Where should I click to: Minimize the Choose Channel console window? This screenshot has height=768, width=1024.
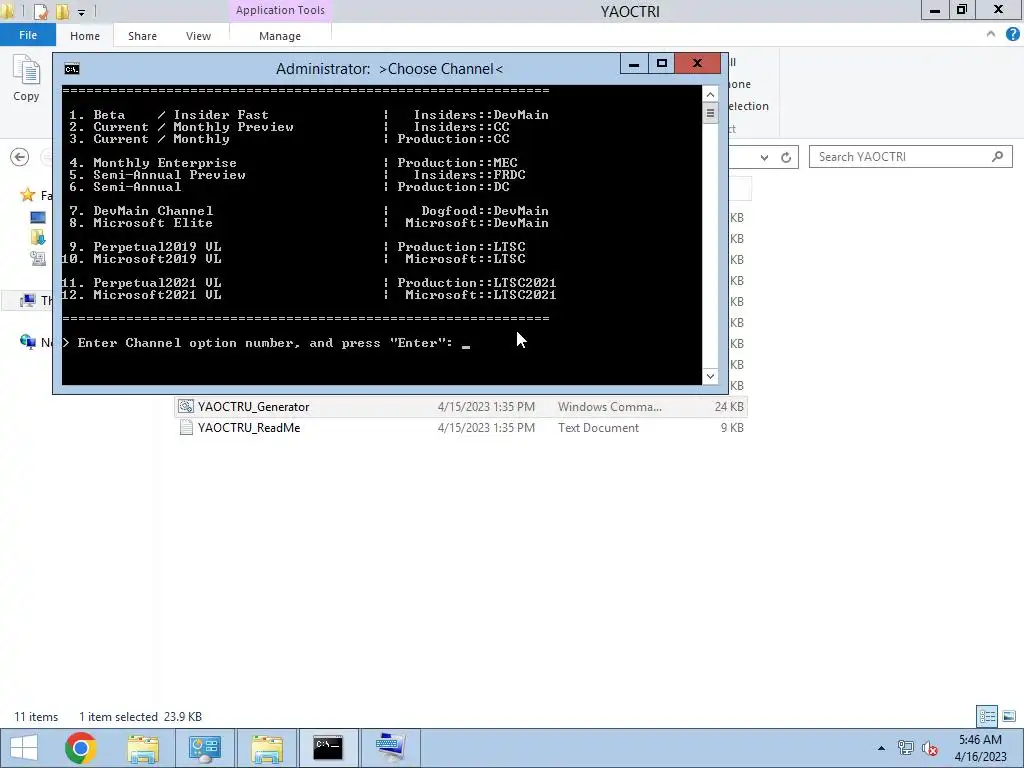pos(633,63)
